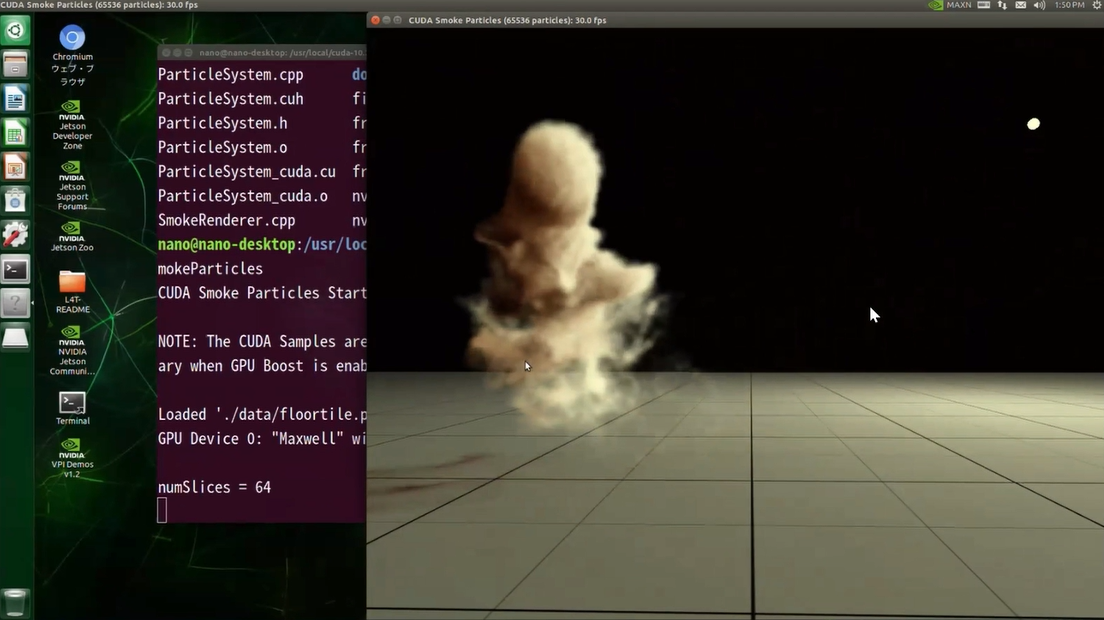The image size is (1104, 620).
Task: Open the Trash at the launcher bottom
Action: [x=15, y=602]
